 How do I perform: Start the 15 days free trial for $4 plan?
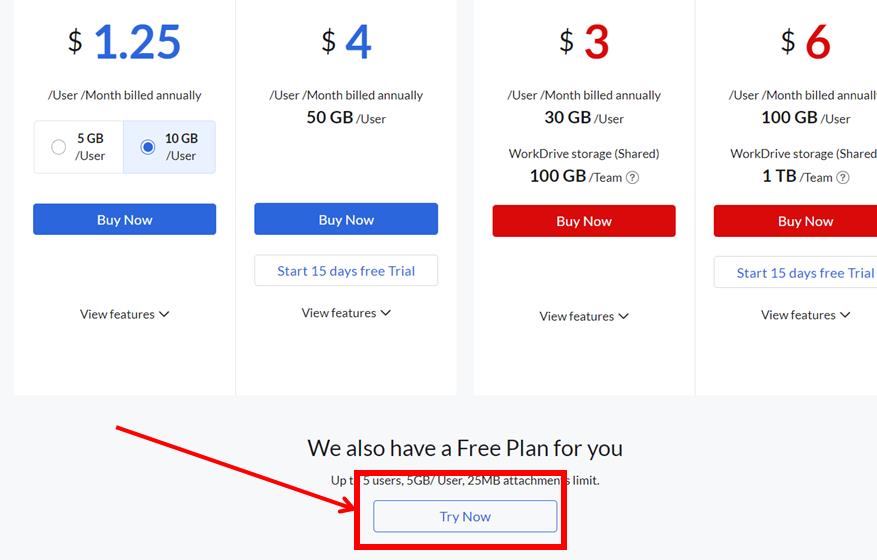click(x=346, y=271)
